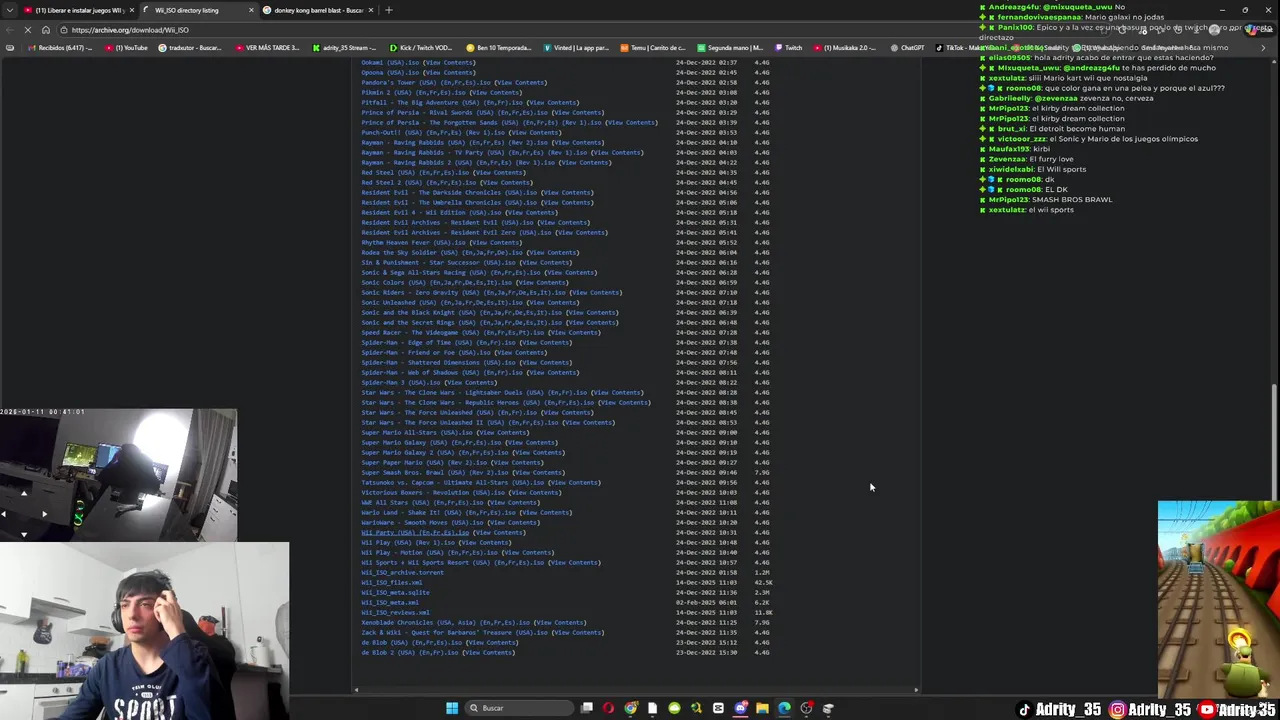Open Discord from the taskbar
This screenshot has width=1280, height=720.
[740, 708]
